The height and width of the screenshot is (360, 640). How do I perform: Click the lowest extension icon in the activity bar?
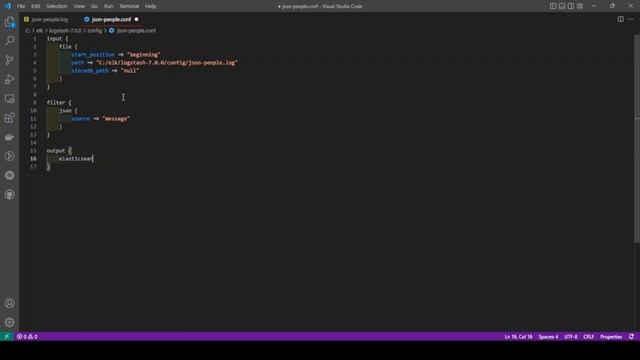pyautogui.click(x=9, y=195)
